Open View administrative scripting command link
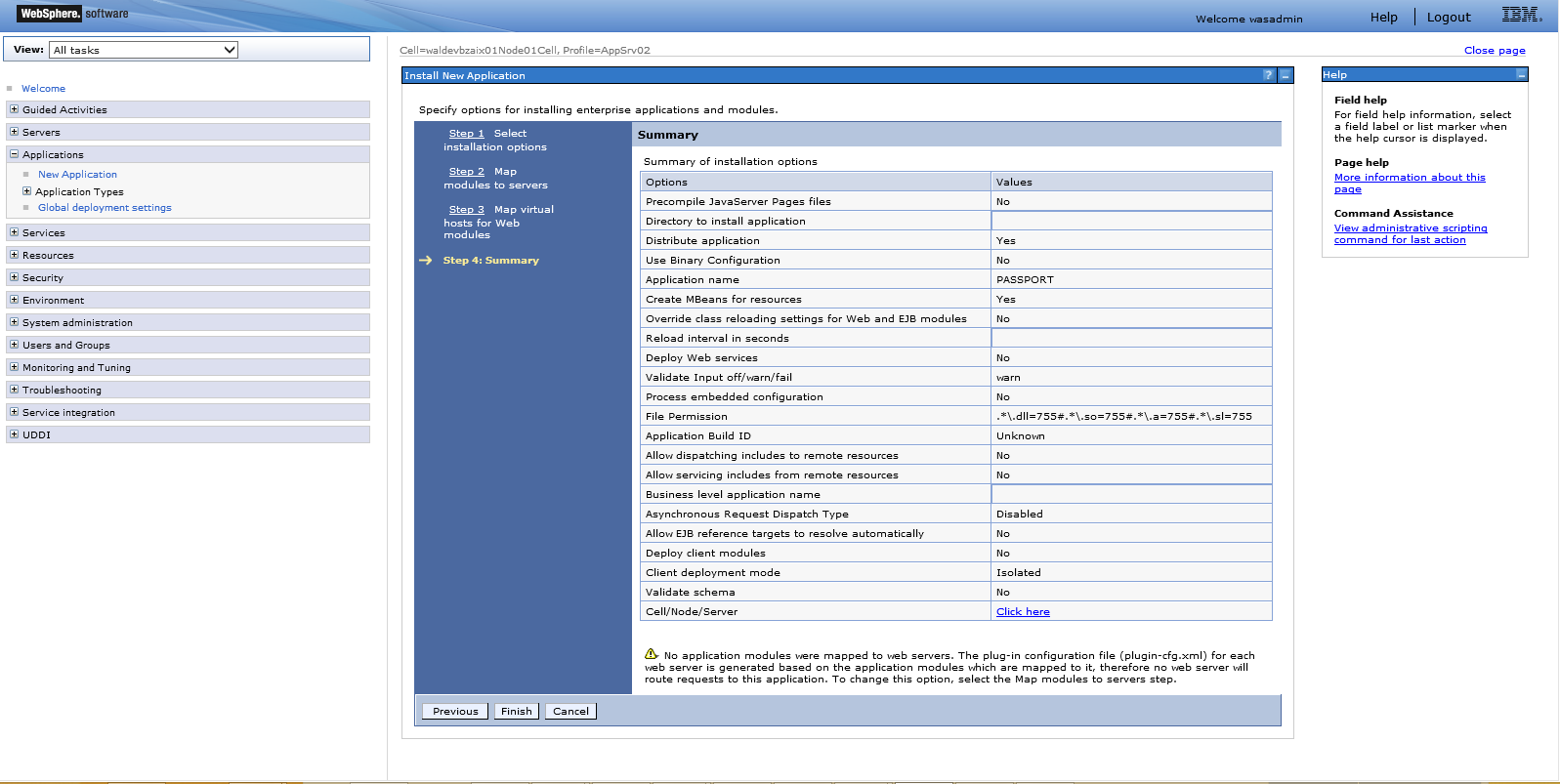 click(x=1411, y=234)
